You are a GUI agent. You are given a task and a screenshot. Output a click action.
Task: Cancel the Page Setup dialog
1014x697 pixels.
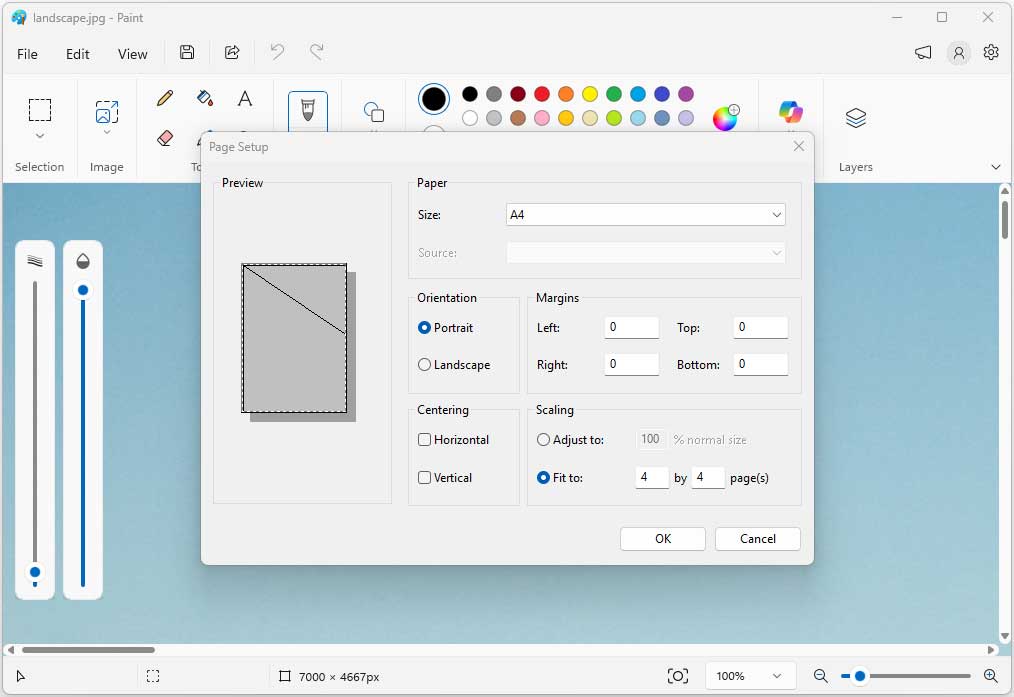[758, 539]
